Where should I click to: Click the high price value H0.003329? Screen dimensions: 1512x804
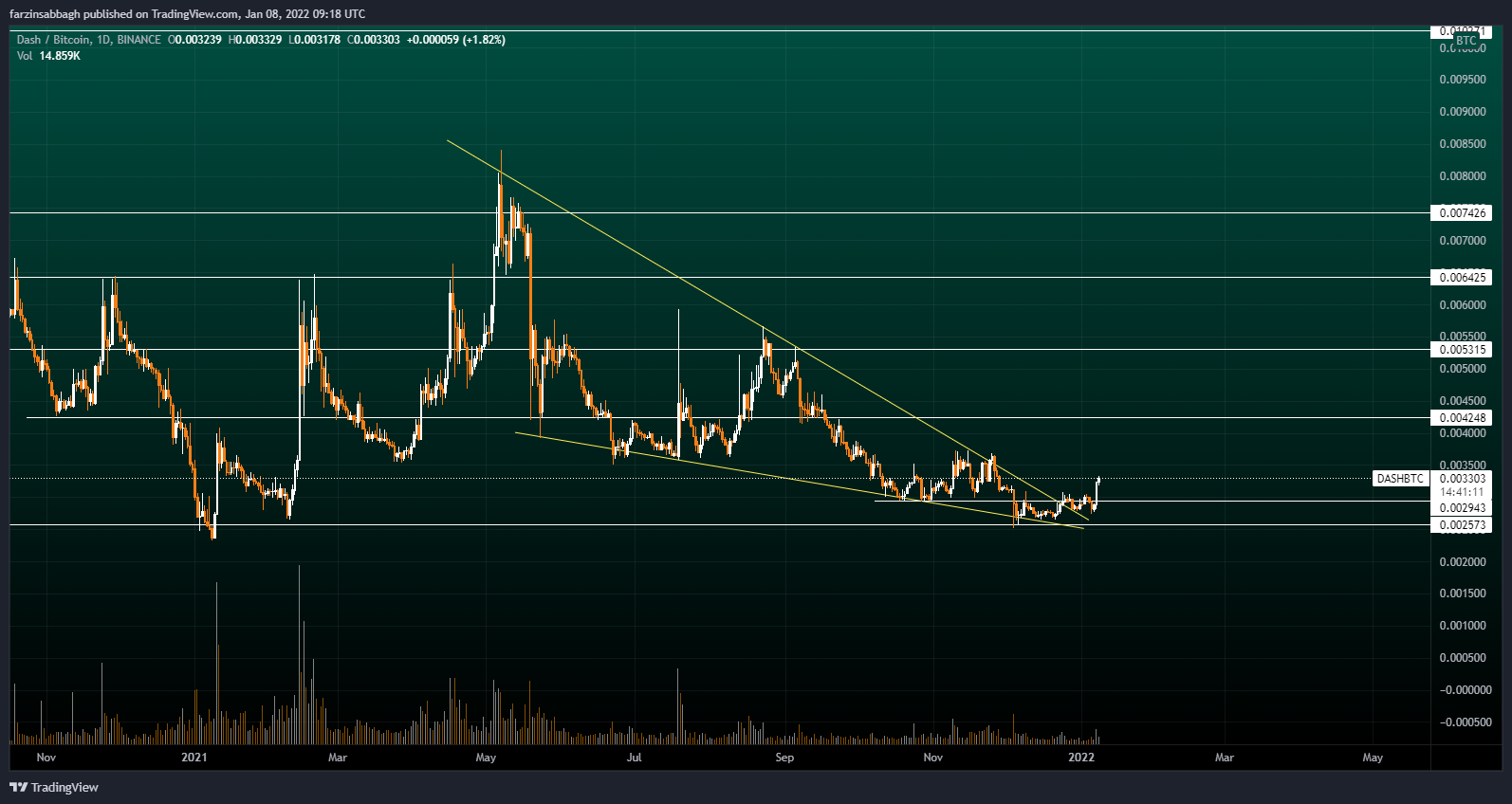tap(255, 40)
